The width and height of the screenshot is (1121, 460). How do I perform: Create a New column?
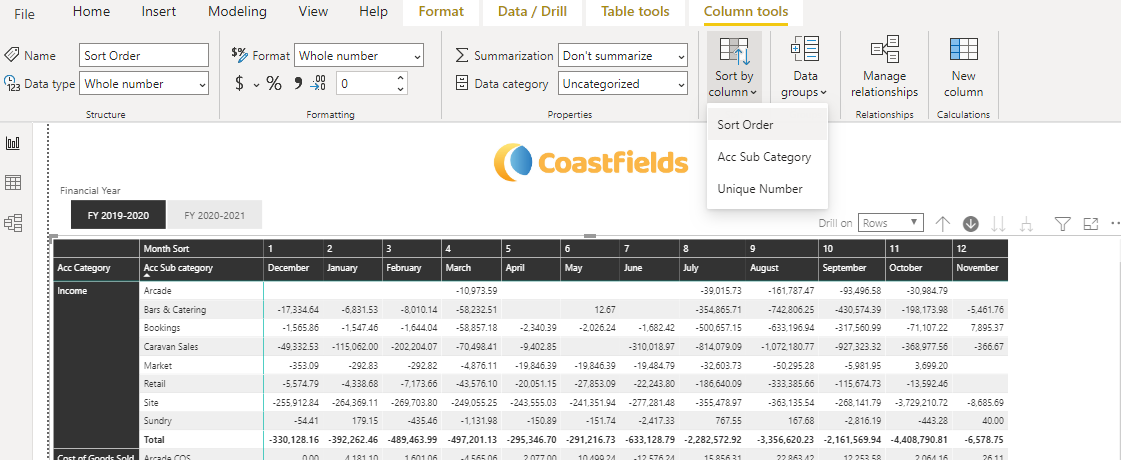click(963, 68)
